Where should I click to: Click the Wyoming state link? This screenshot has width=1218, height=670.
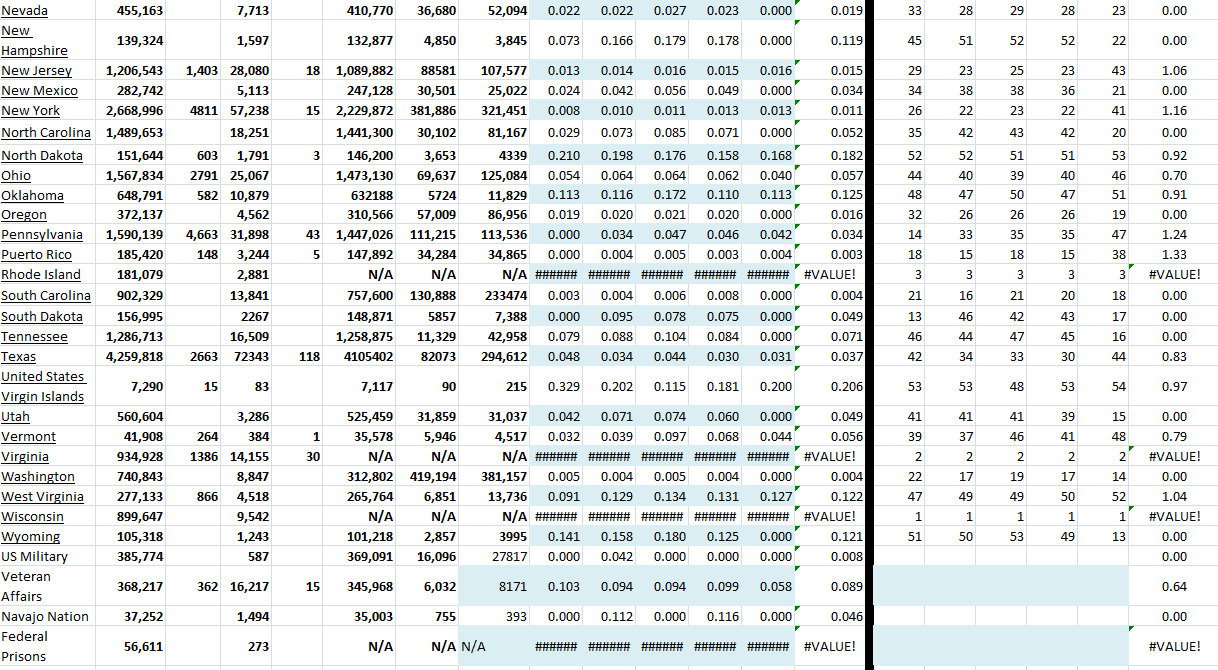pyautogui.click(x=31, y=537)
